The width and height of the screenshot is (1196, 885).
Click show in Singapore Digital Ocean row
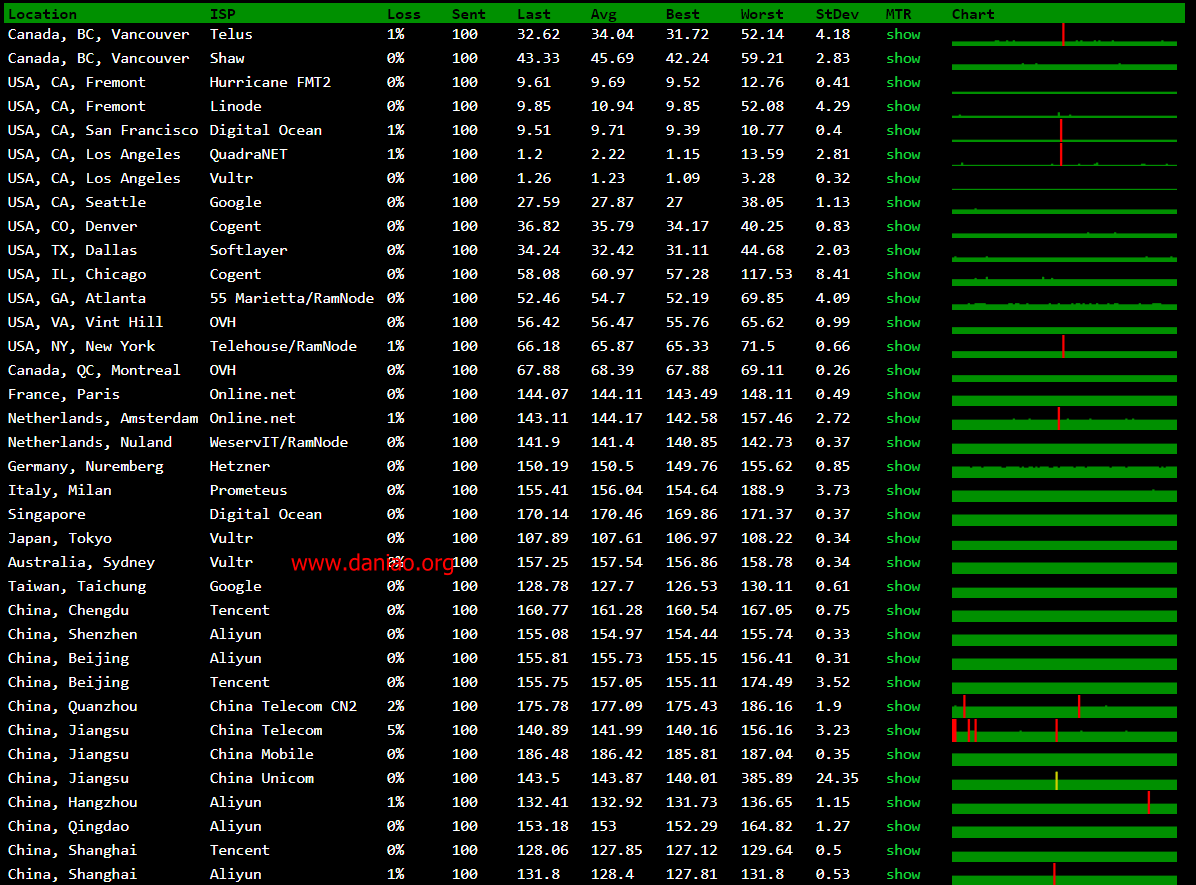click(903, 514)
